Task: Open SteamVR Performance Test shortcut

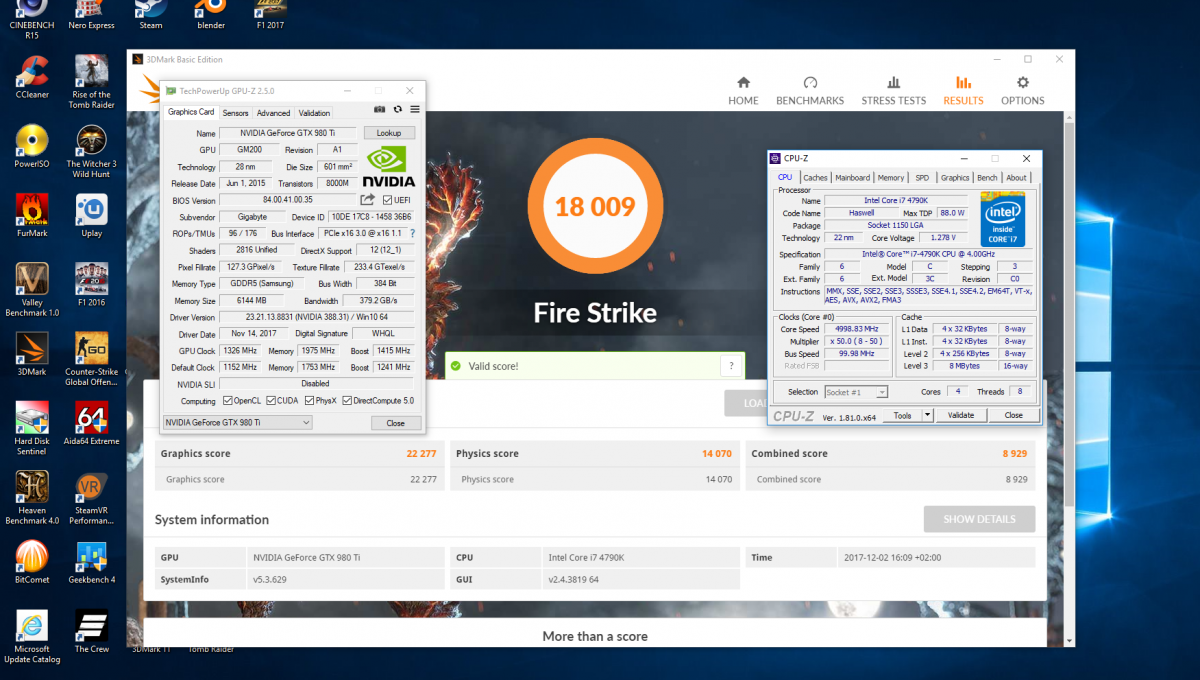Action: (x=92, y=498)
